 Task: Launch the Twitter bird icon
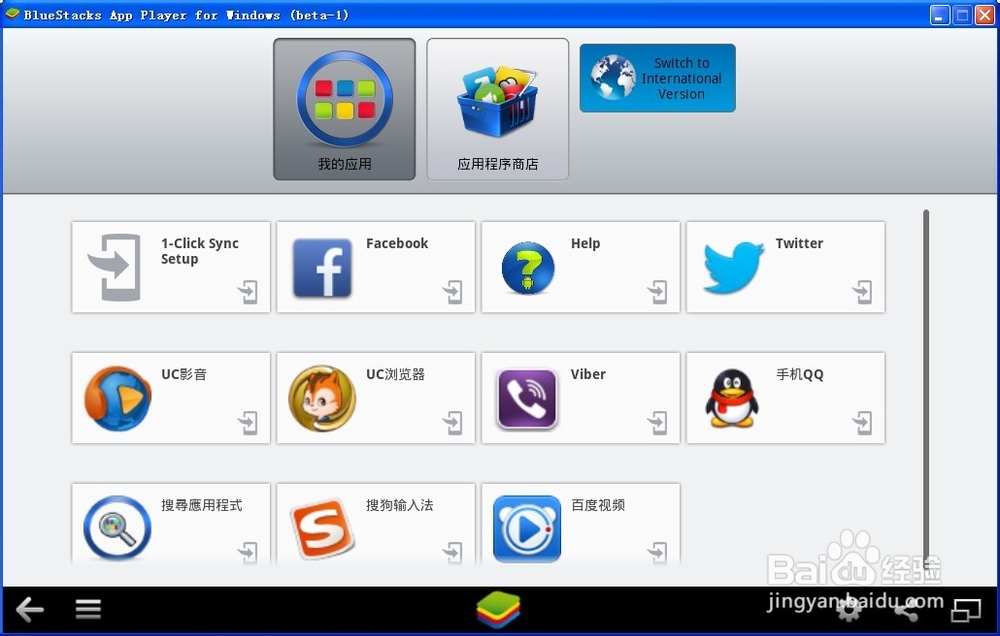pos(733,268)
